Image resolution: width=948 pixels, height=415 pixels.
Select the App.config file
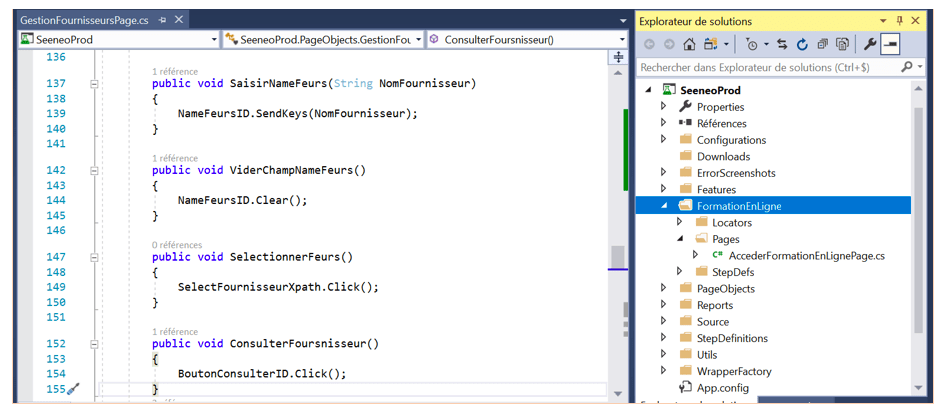pos(722,388)
